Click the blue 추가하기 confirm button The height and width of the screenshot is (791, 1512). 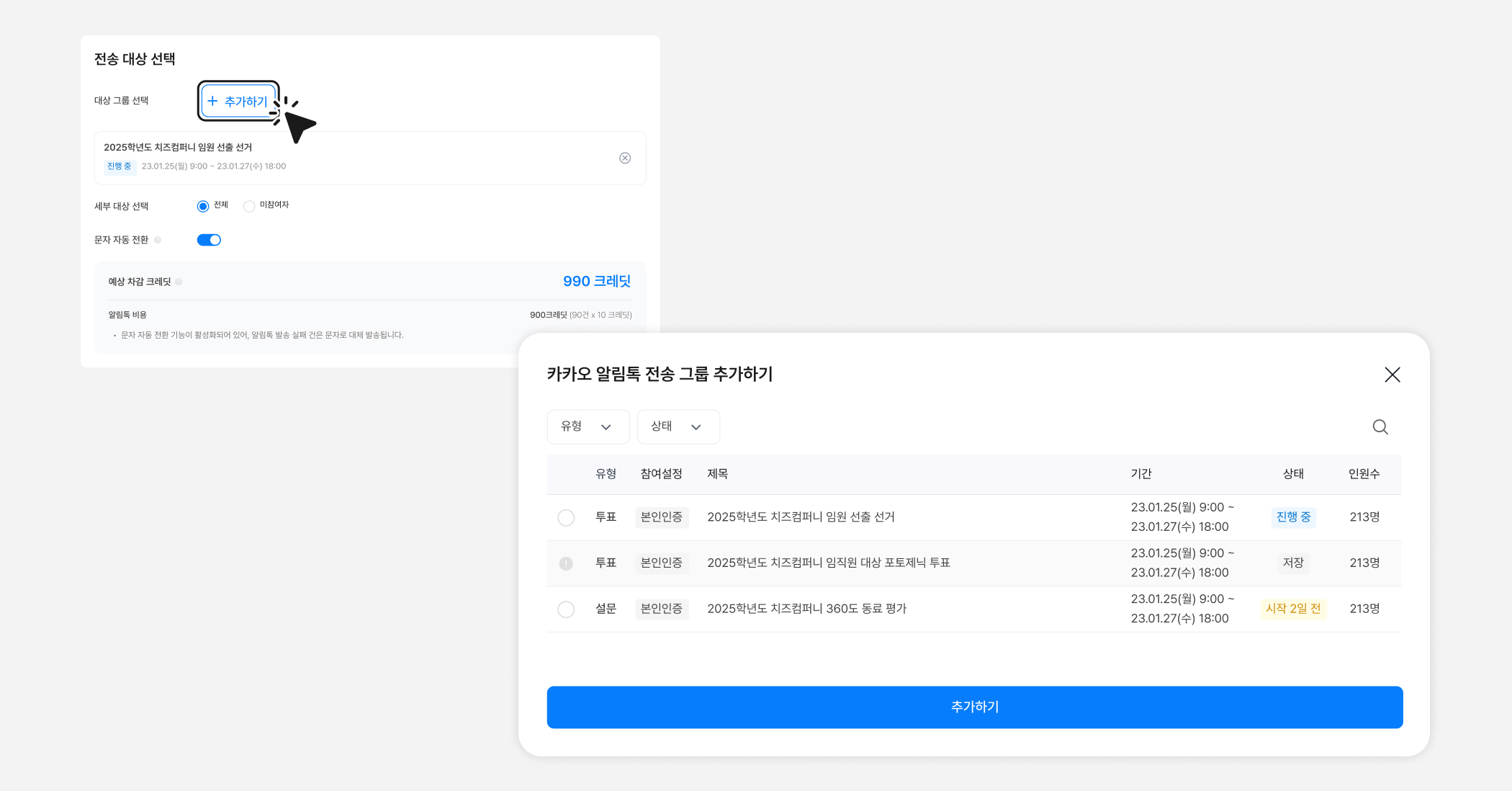click(x=974, y=707)
